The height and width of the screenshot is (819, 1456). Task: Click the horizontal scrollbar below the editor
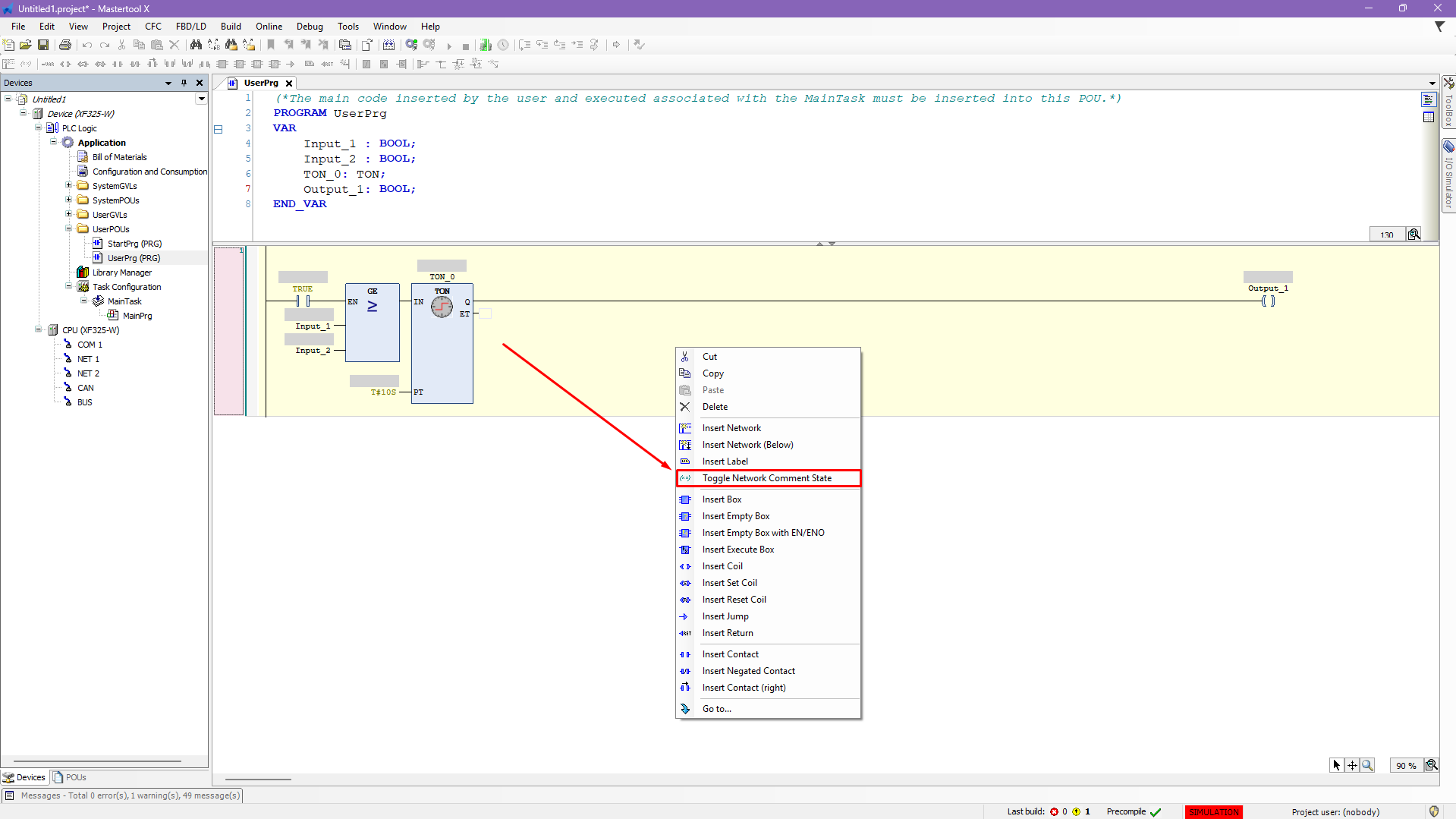pos(258,779)
